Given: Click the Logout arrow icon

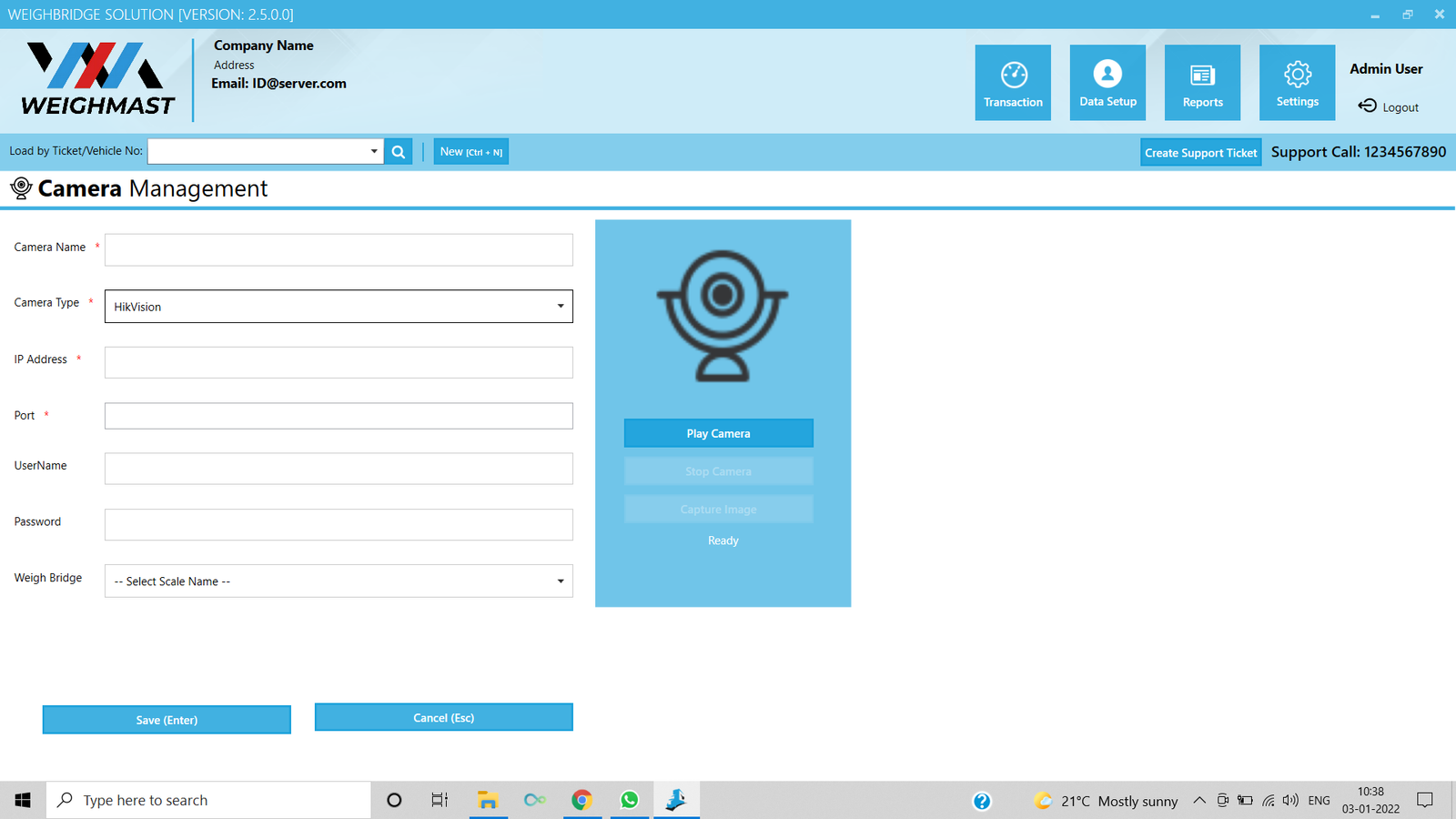Looking at the screenshot, I should point(1367,106).
